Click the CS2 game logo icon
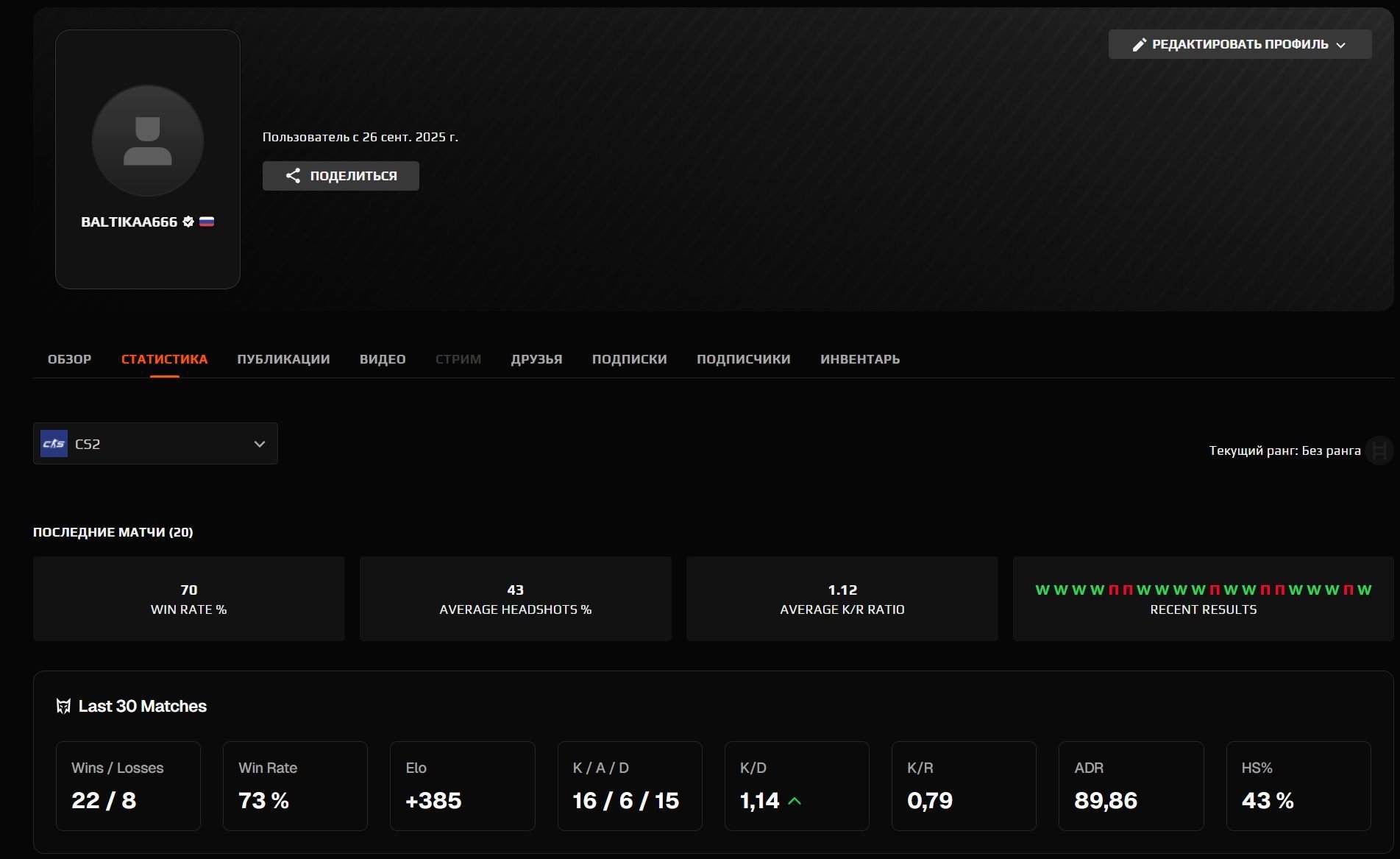 click(x=54, y=444)
